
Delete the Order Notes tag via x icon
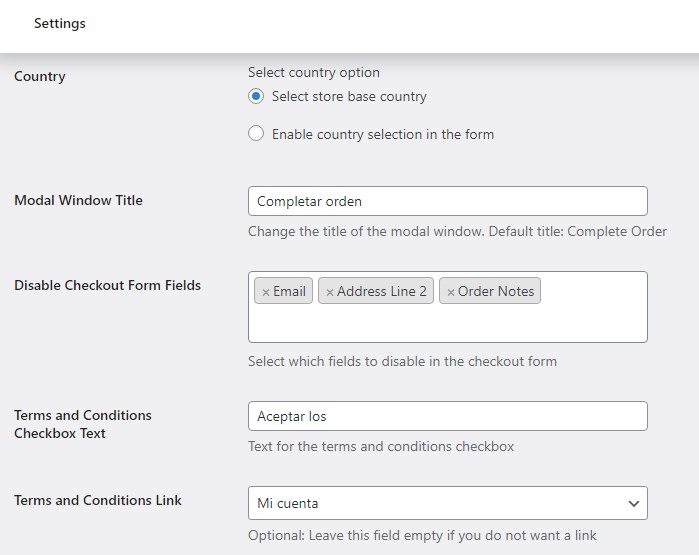[x=450, y=292]
